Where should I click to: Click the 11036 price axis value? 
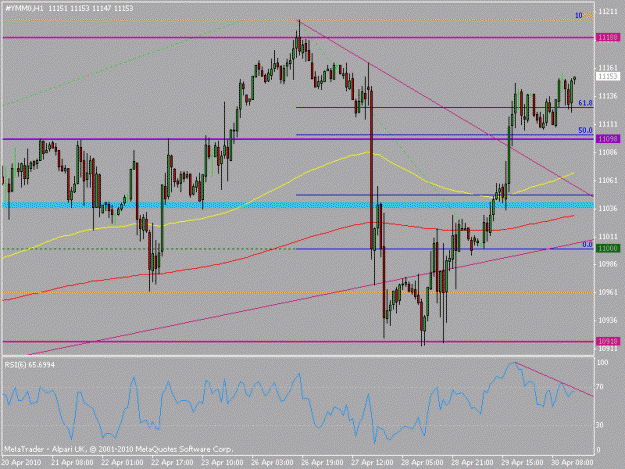[608, 208]
